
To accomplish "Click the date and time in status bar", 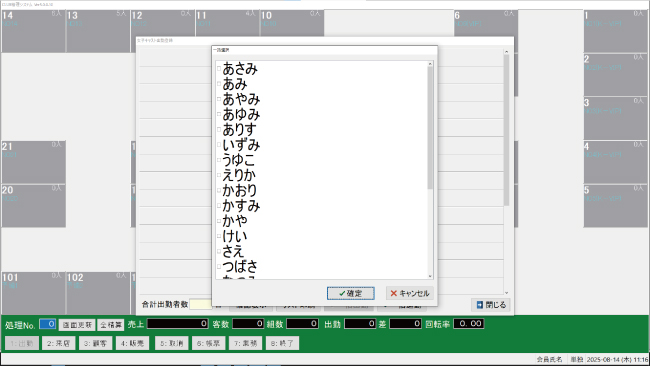I will (617, 359).
